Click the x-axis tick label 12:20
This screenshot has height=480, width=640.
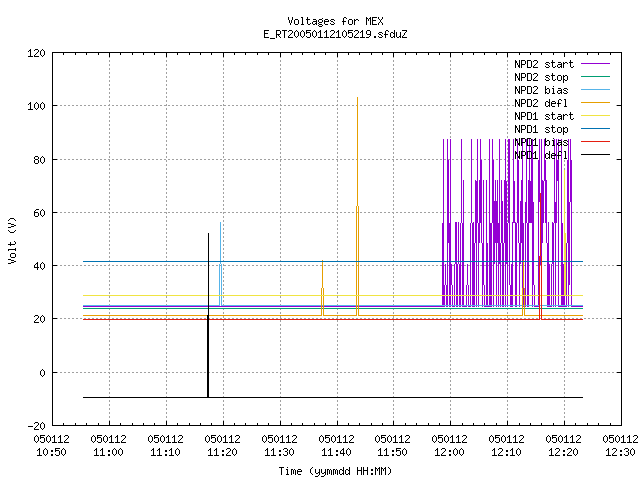coord(563,452)
